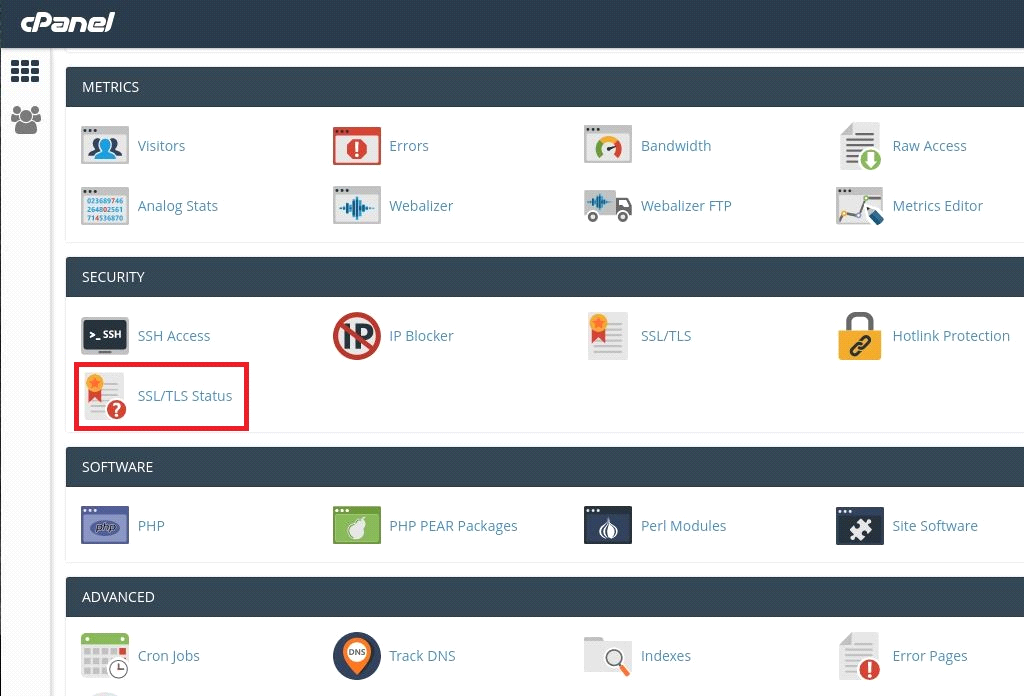
Task: Open the Error Pages link
Action: tap(929, 656)
